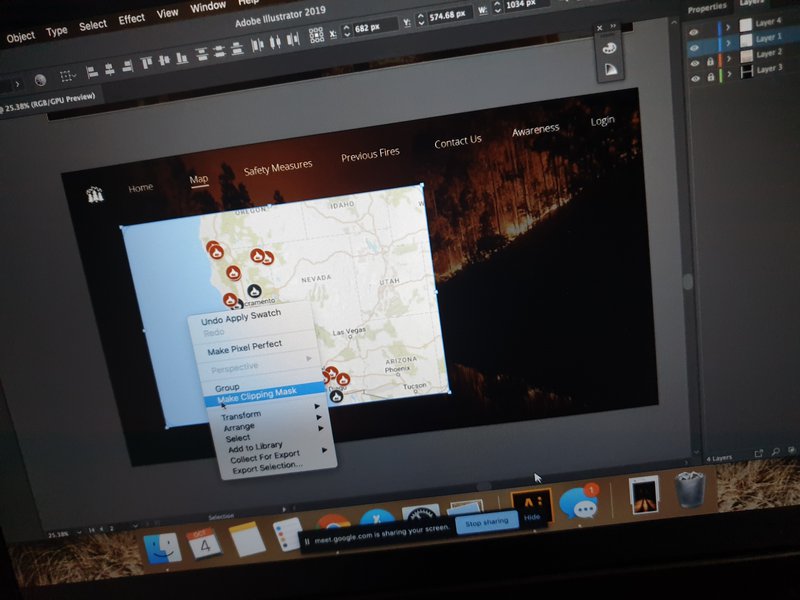
Task: Click Group in the context menu
Action: pos(227,385)
